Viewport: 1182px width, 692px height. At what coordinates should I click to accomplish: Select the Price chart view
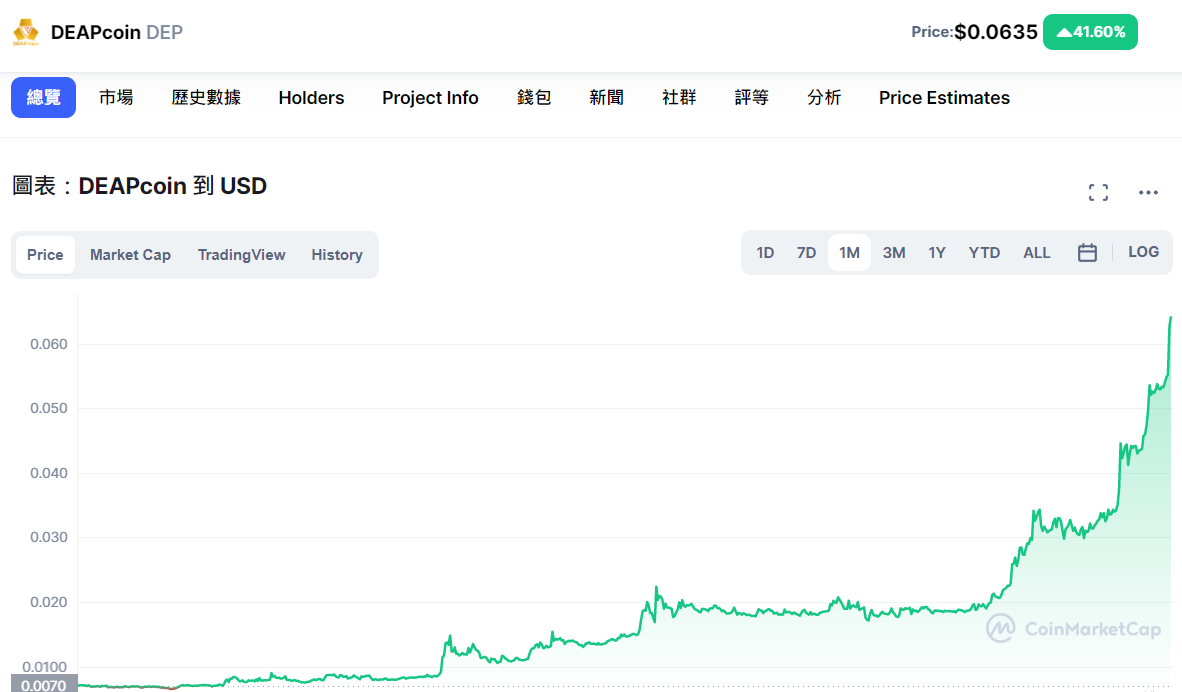(x=45, y=255)
